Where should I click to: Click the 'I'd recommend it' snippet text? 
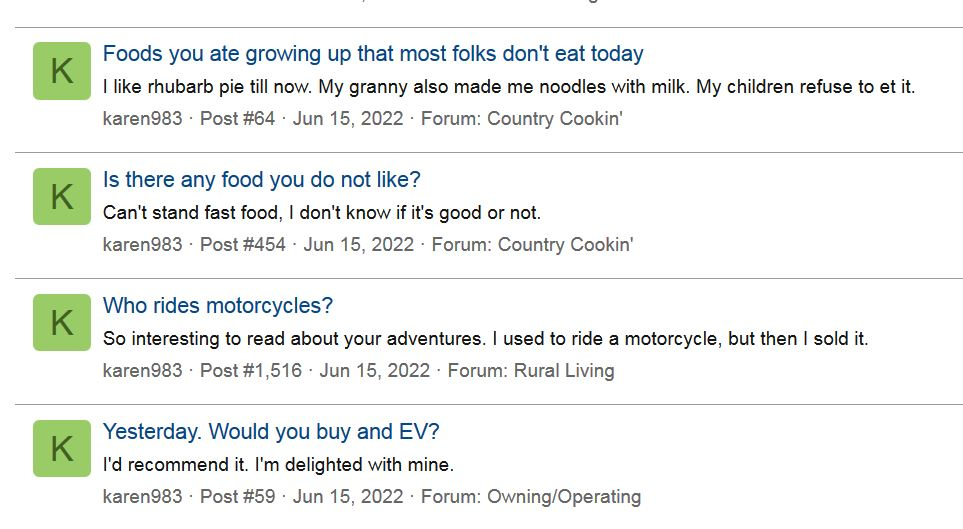278,465
